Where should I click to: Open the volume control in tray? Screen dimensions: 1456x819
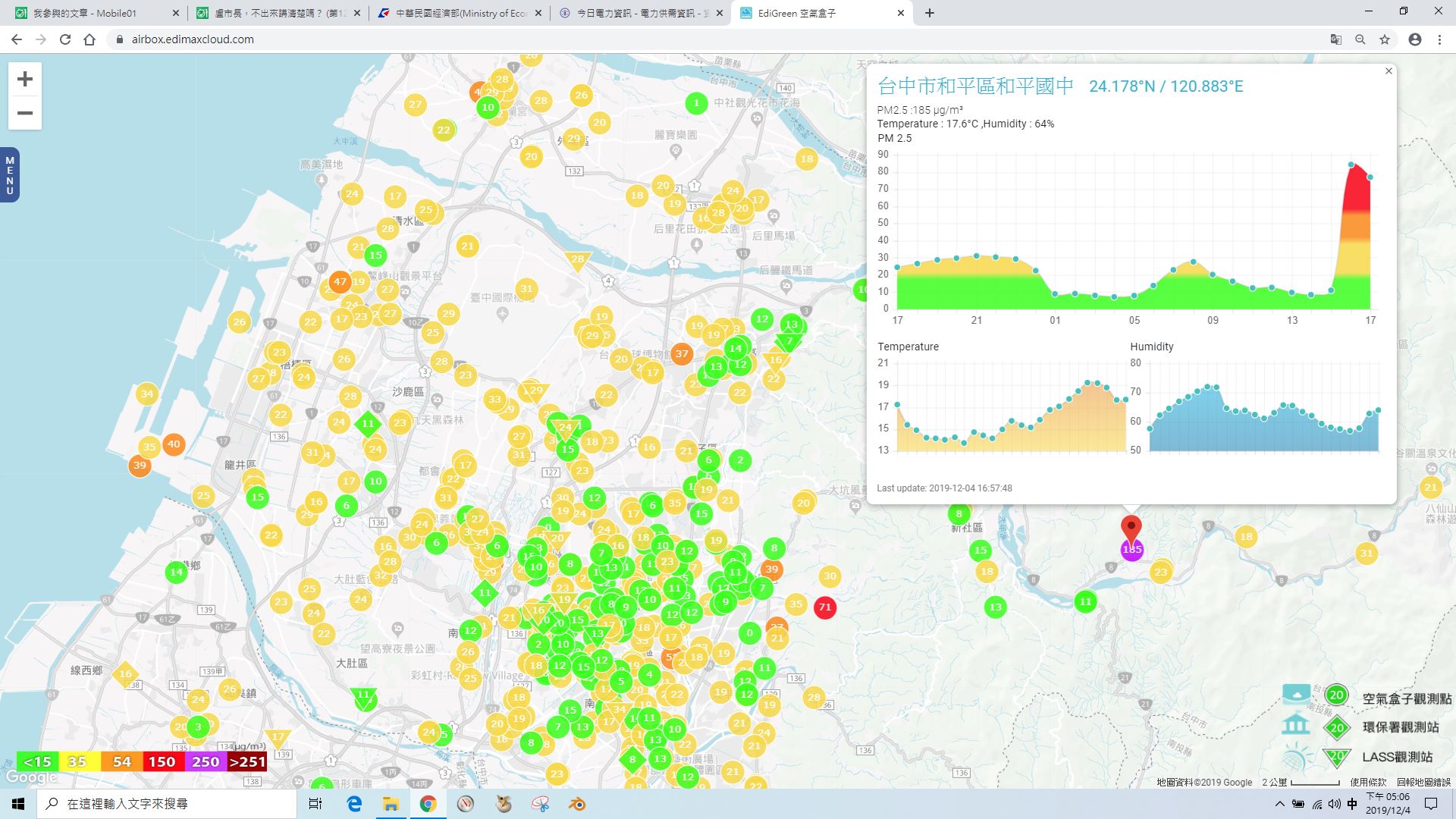[x=1335, y=804]
